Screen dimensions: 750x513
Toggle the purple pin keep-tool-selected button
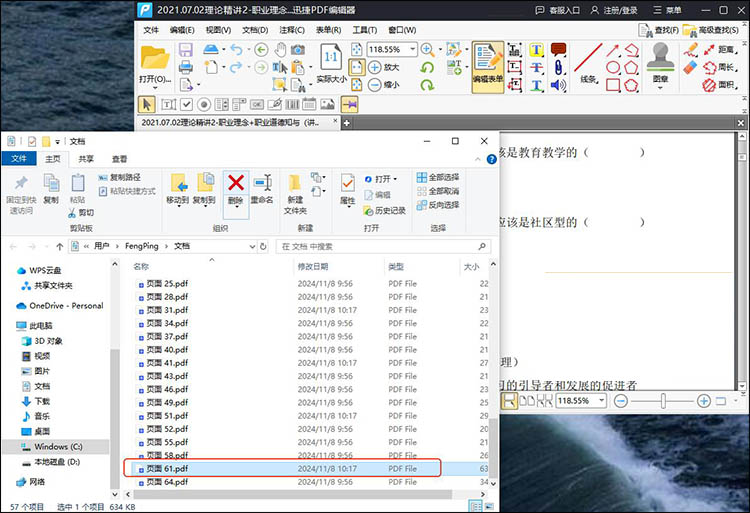pyautogui.click(x=350, y=104)
